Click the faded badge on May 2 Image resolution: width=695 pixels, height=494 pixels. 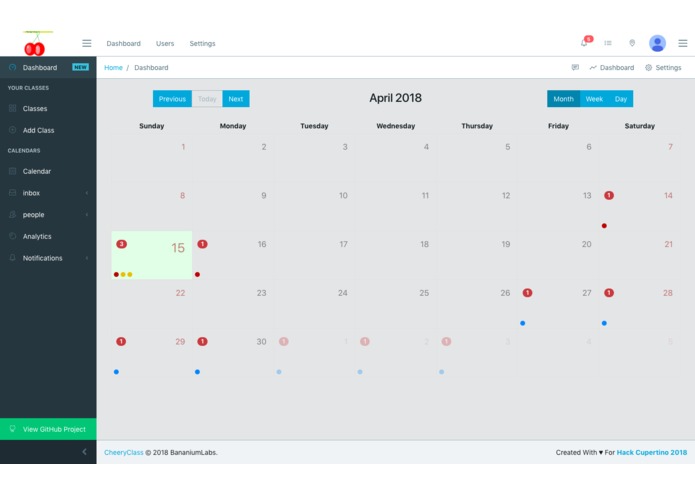[x=365, y=342]
